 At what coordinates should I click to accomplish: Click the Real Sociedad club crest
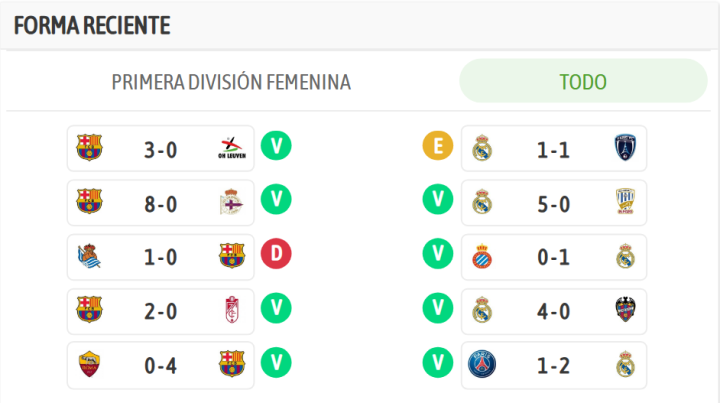tap(89, 257)
